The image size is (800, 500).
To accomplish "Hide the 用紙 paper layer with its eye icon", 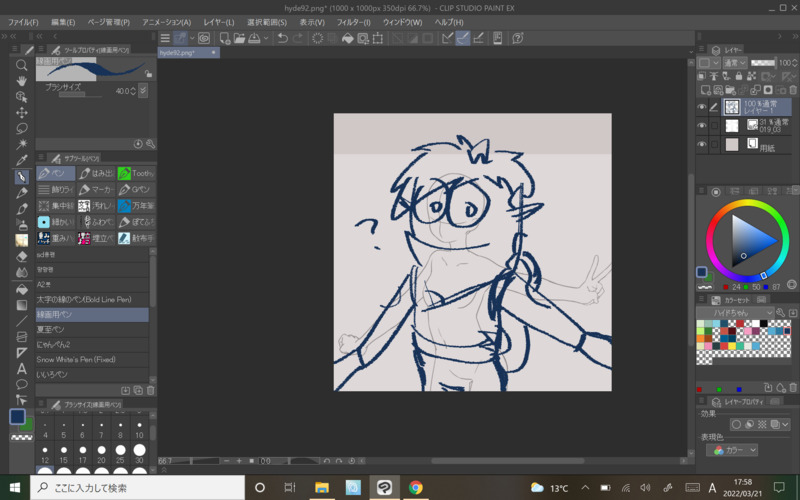I will click(x=702, y=144).
